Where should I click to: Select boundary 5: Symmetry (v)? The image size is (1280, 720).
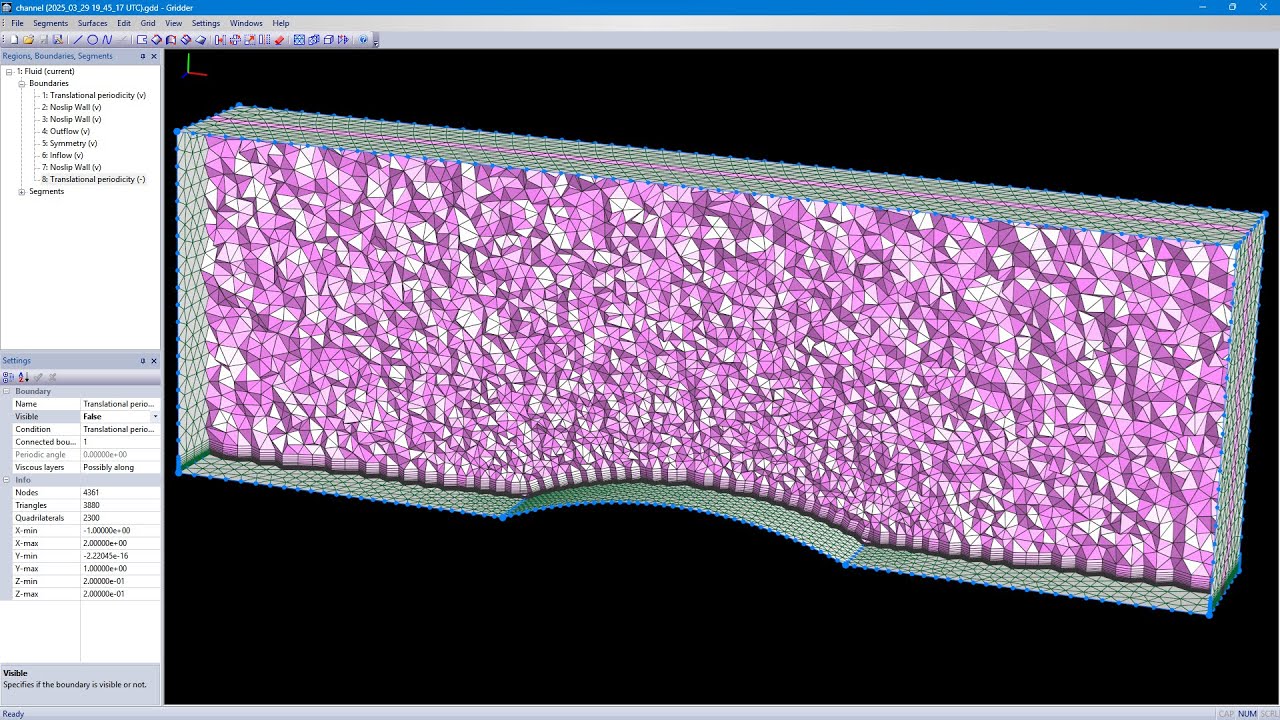click(69, 143)
